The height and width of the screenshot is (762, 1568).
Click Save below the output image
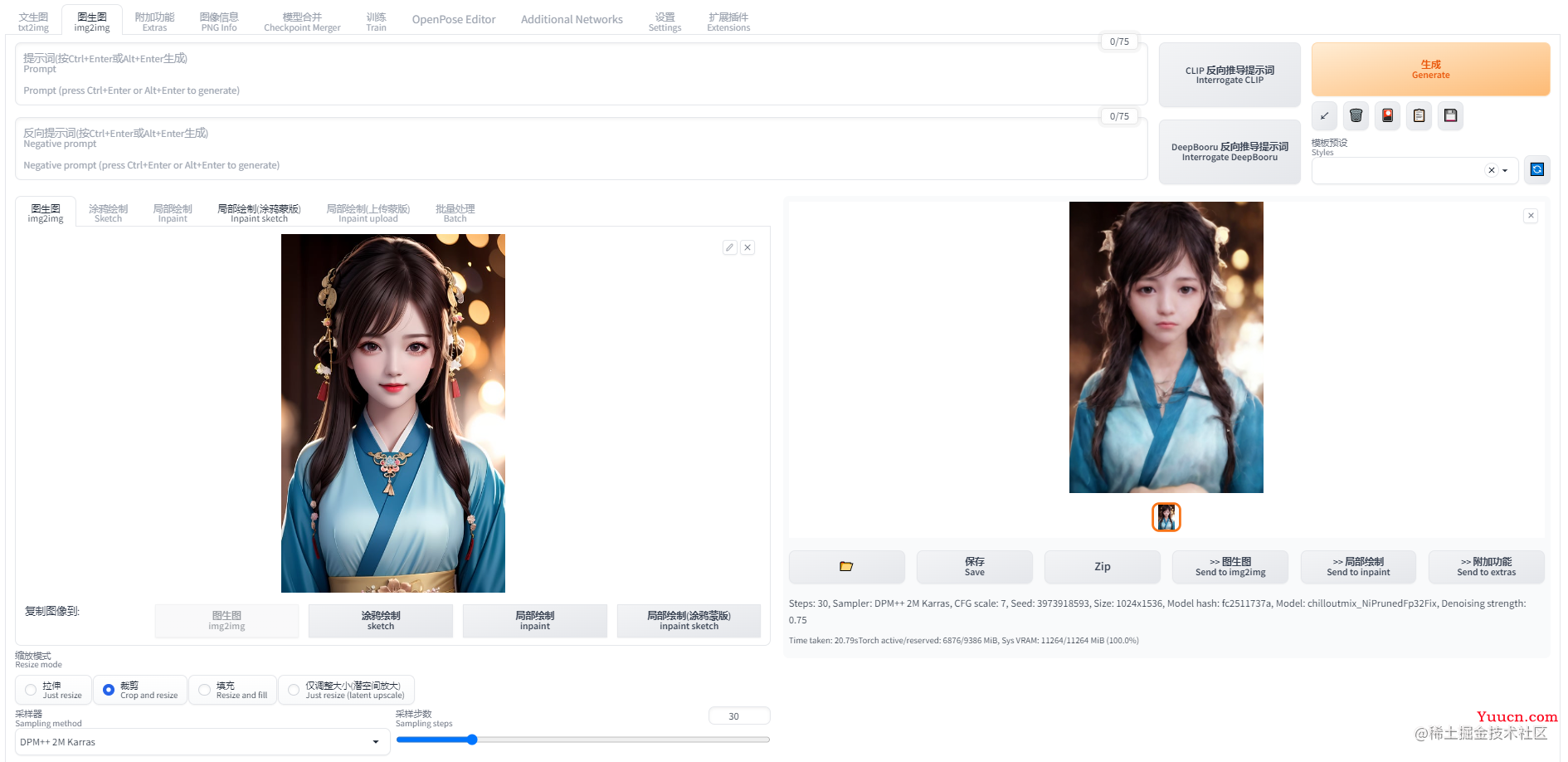(x=974, y=567)
